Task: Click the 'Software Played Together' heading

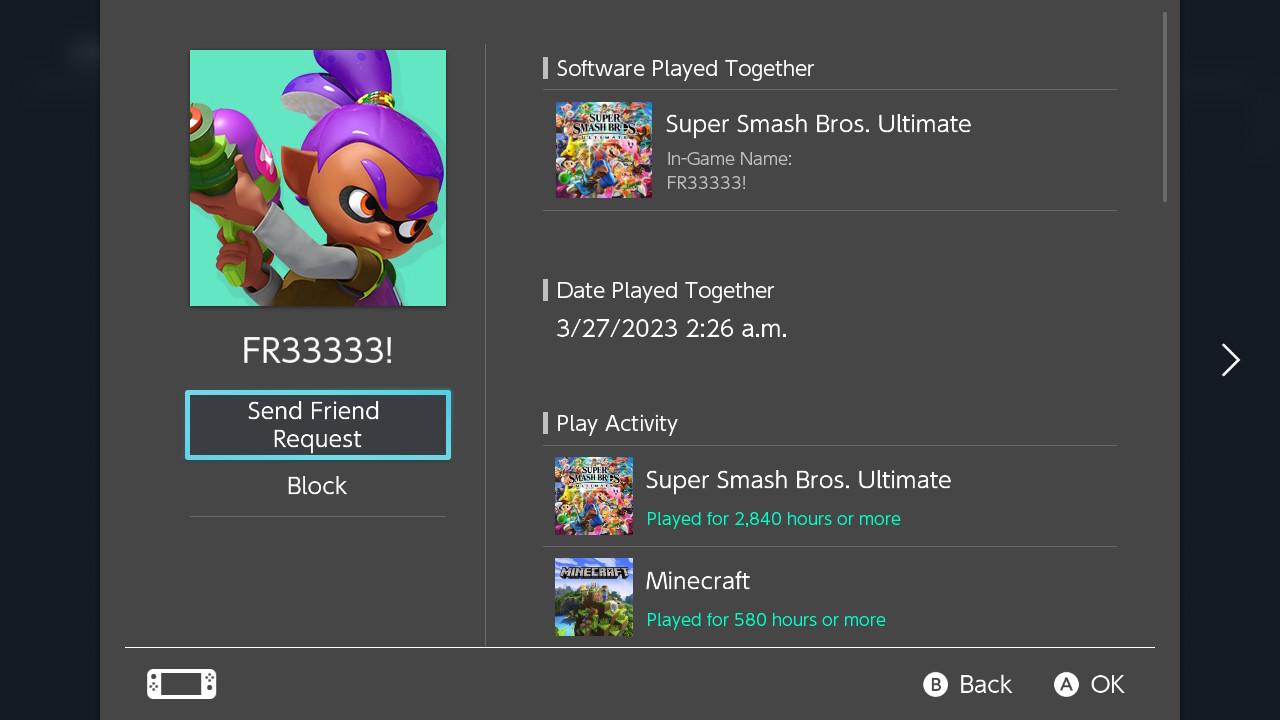Action: [685, 68]
